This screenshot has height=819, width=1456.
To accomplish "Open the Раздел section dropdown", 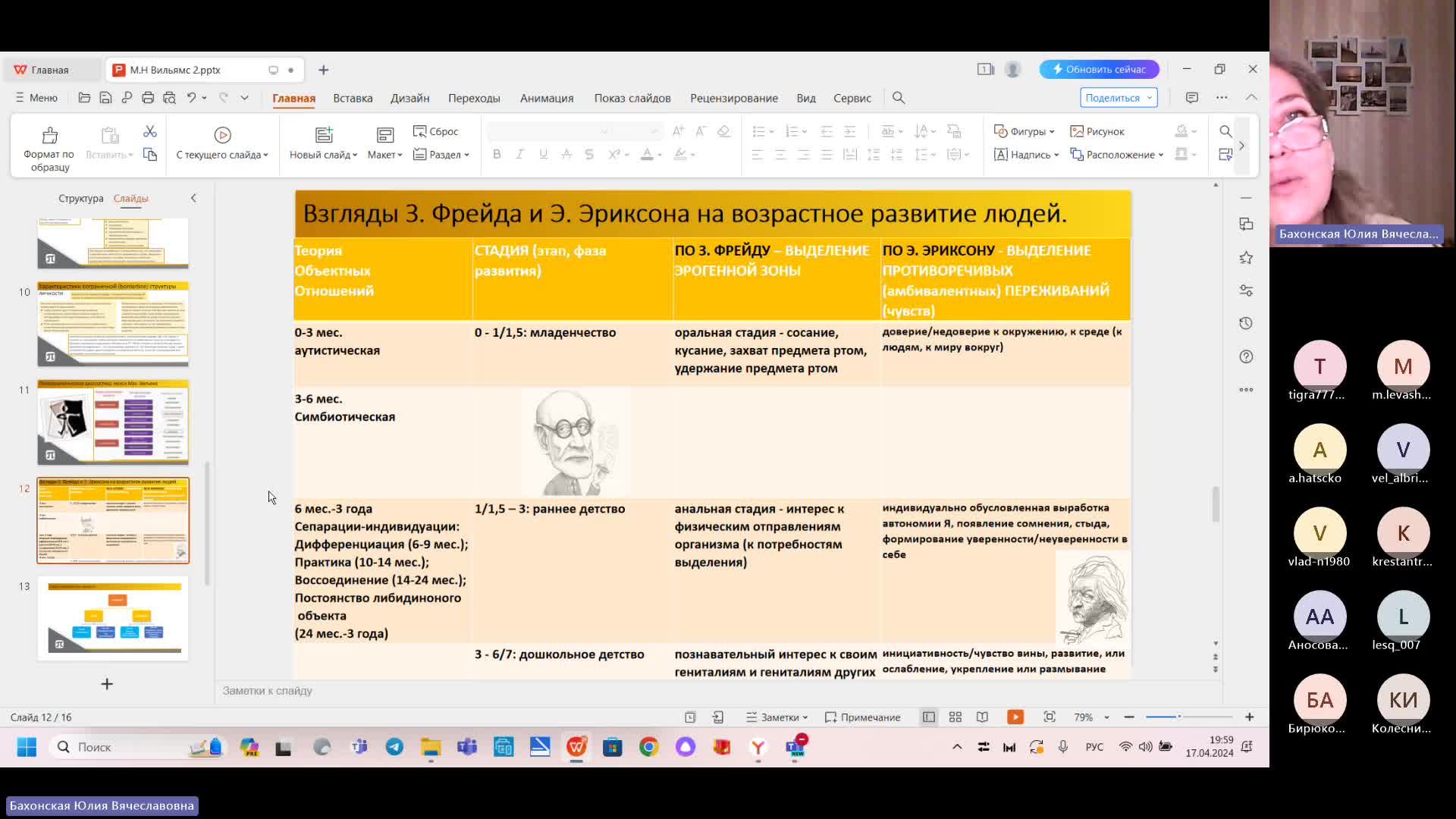I will [441, 155].
